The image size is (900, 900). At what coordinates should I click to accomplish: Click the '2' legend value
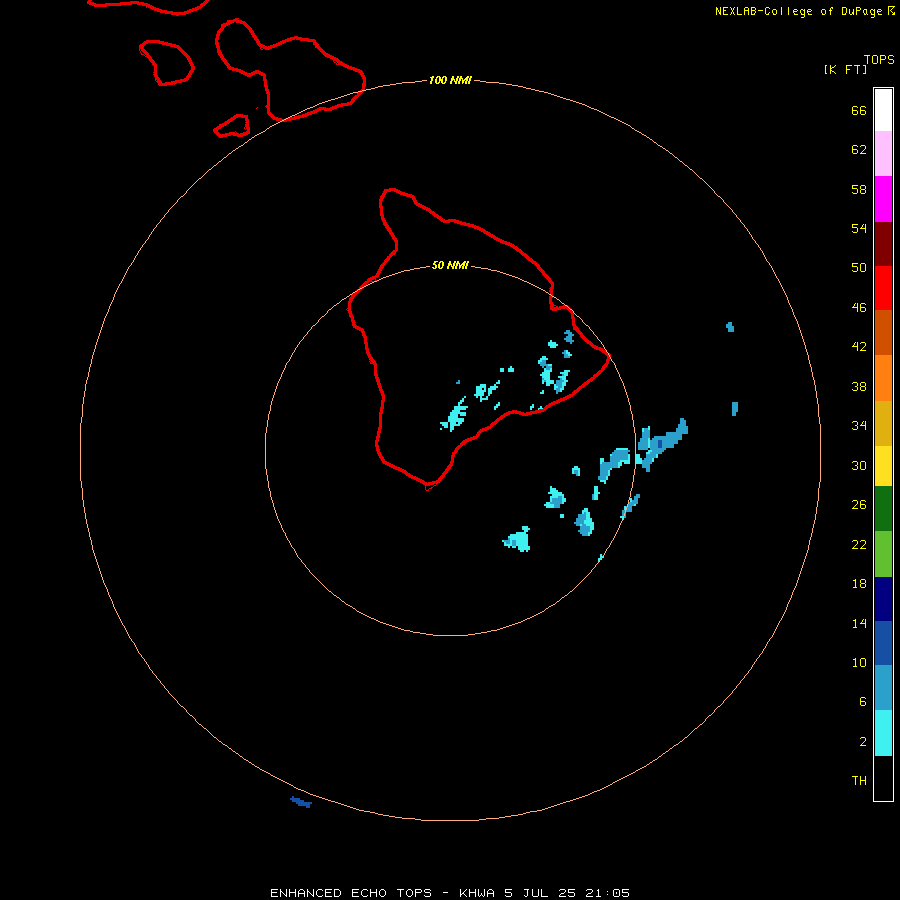(x=862, y=742)
